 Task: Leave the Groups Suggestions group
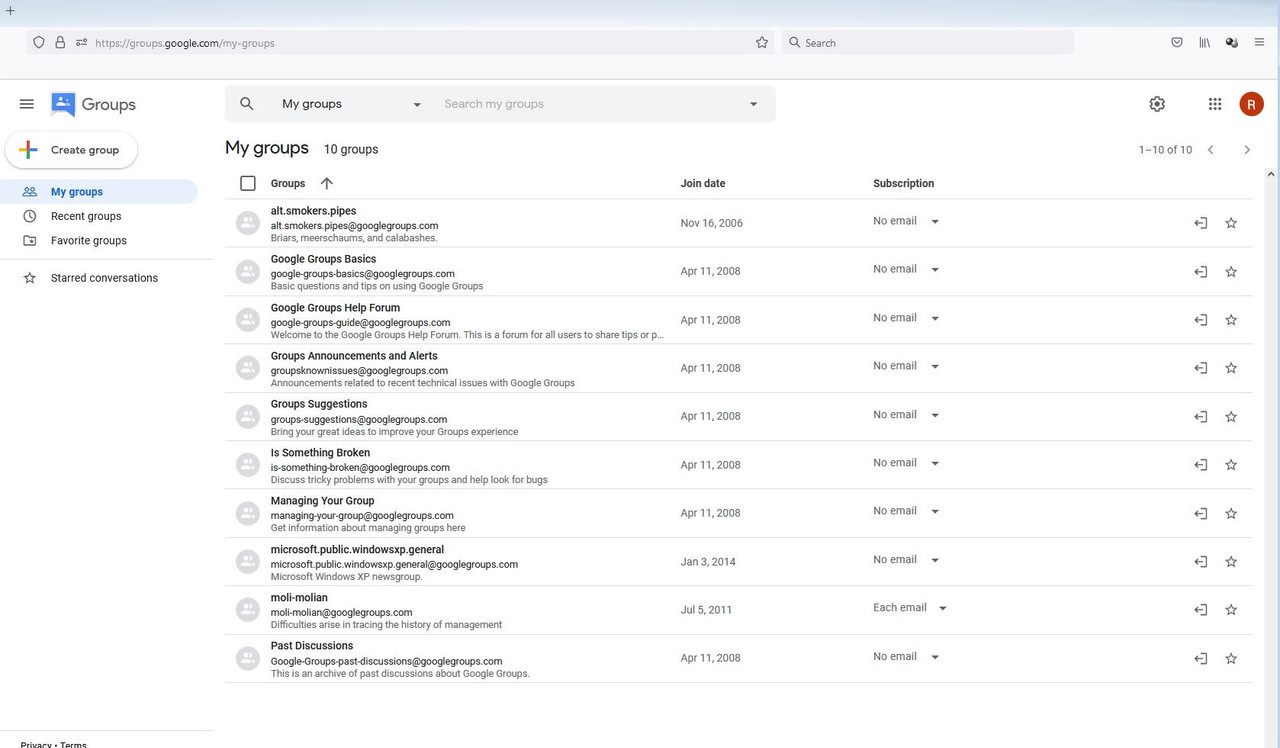pyautogui.click(x=1201, y=417)
